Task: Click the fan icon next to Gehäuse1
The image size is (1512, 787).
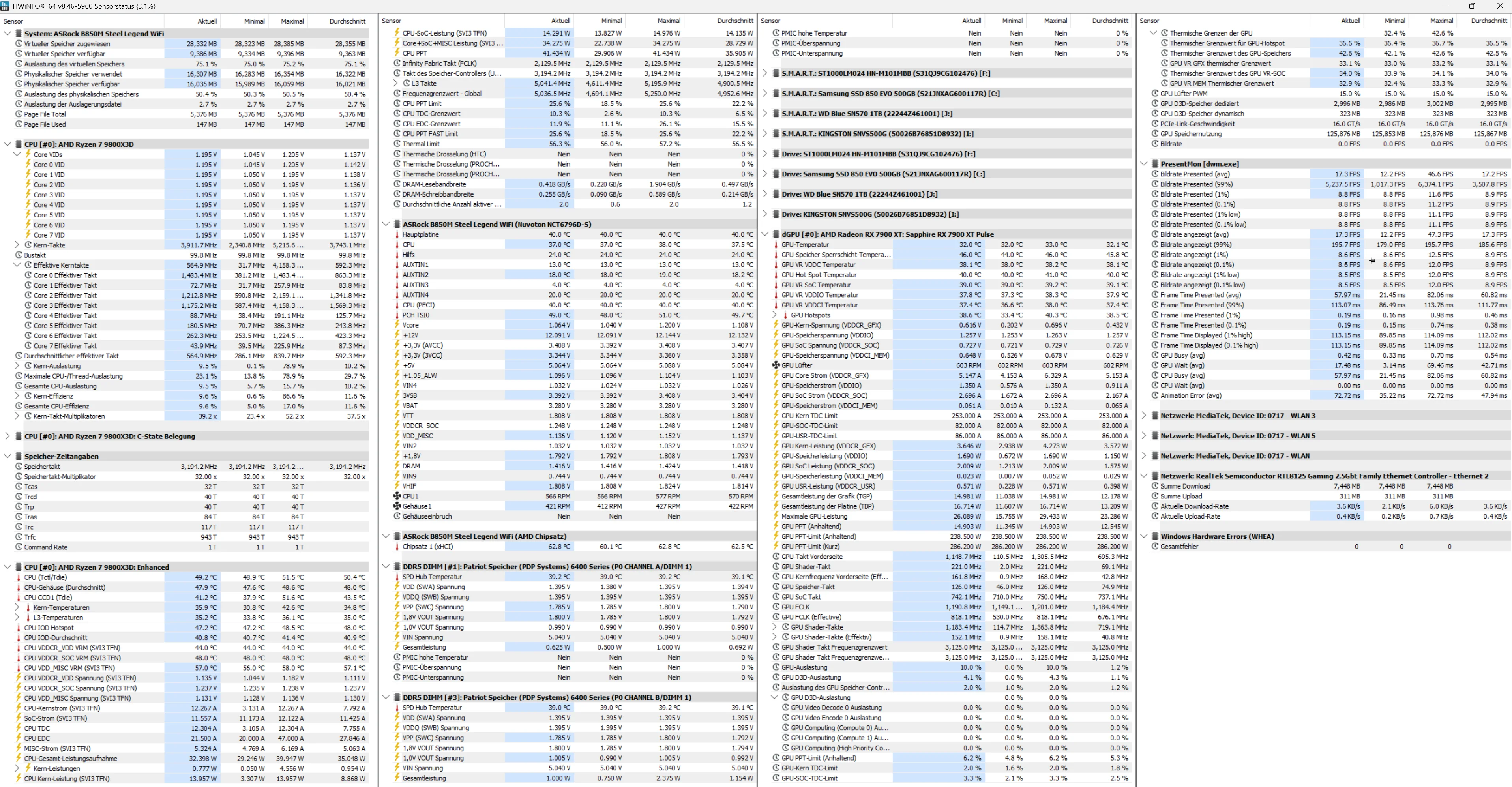Action: (x=397, y=506)
